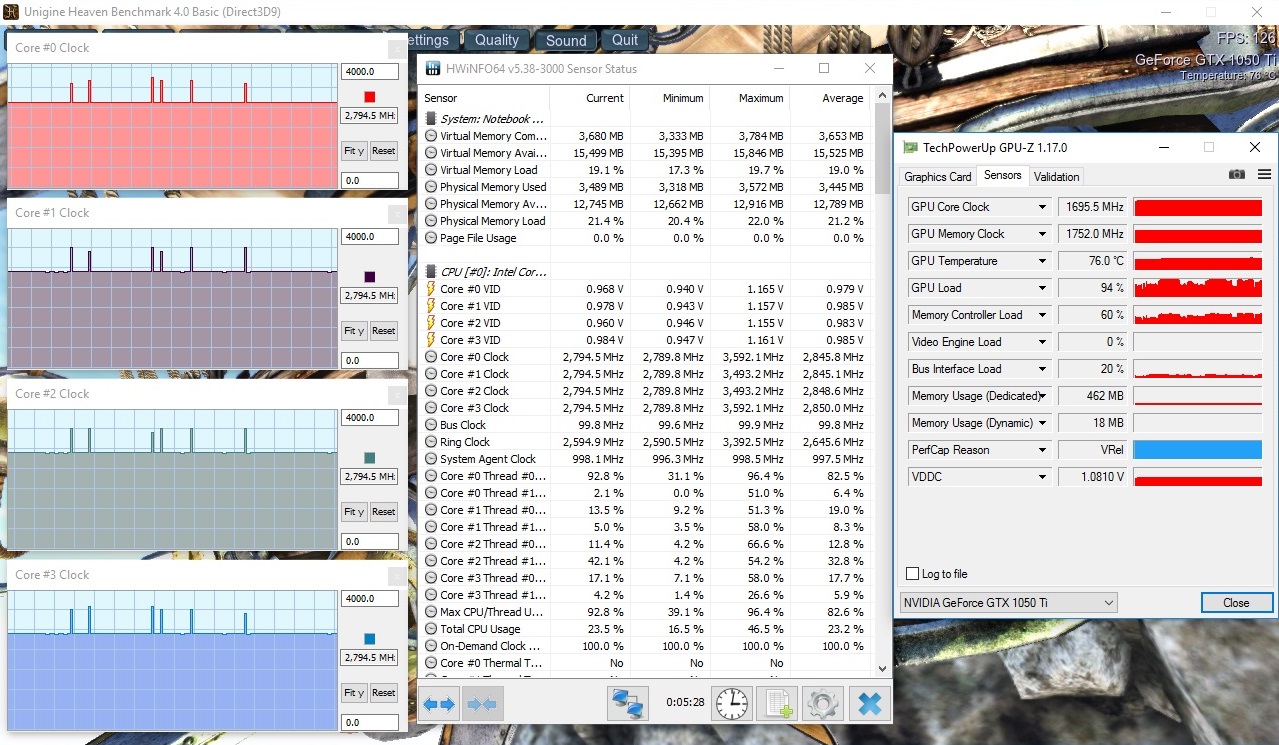Open the GPU Memory Clock sensor dropdown

1042,234
